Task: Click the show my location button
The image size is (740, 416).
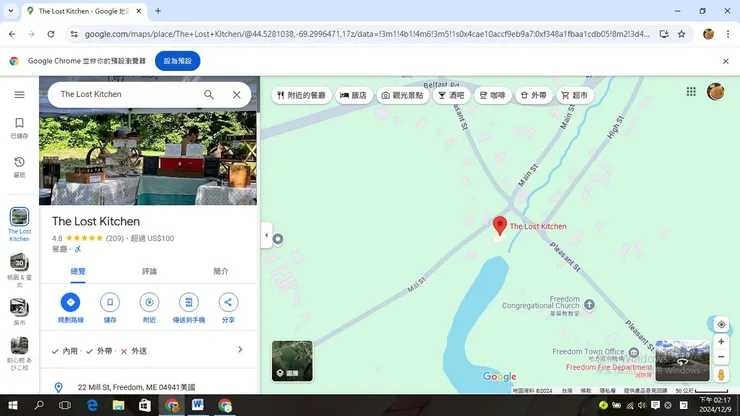Action: click(x=721, y=324)
